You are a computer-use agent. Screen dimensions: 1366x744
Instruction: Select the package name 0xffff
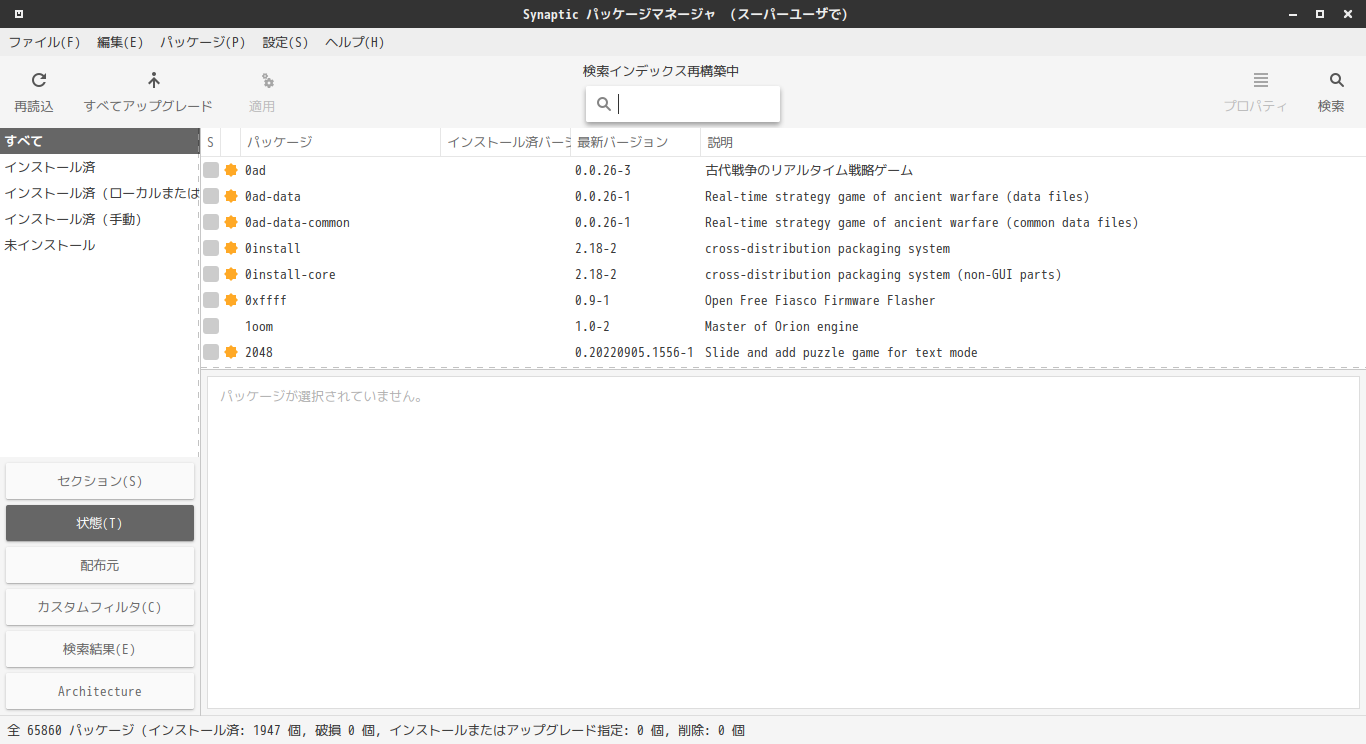tap(266, 300)
